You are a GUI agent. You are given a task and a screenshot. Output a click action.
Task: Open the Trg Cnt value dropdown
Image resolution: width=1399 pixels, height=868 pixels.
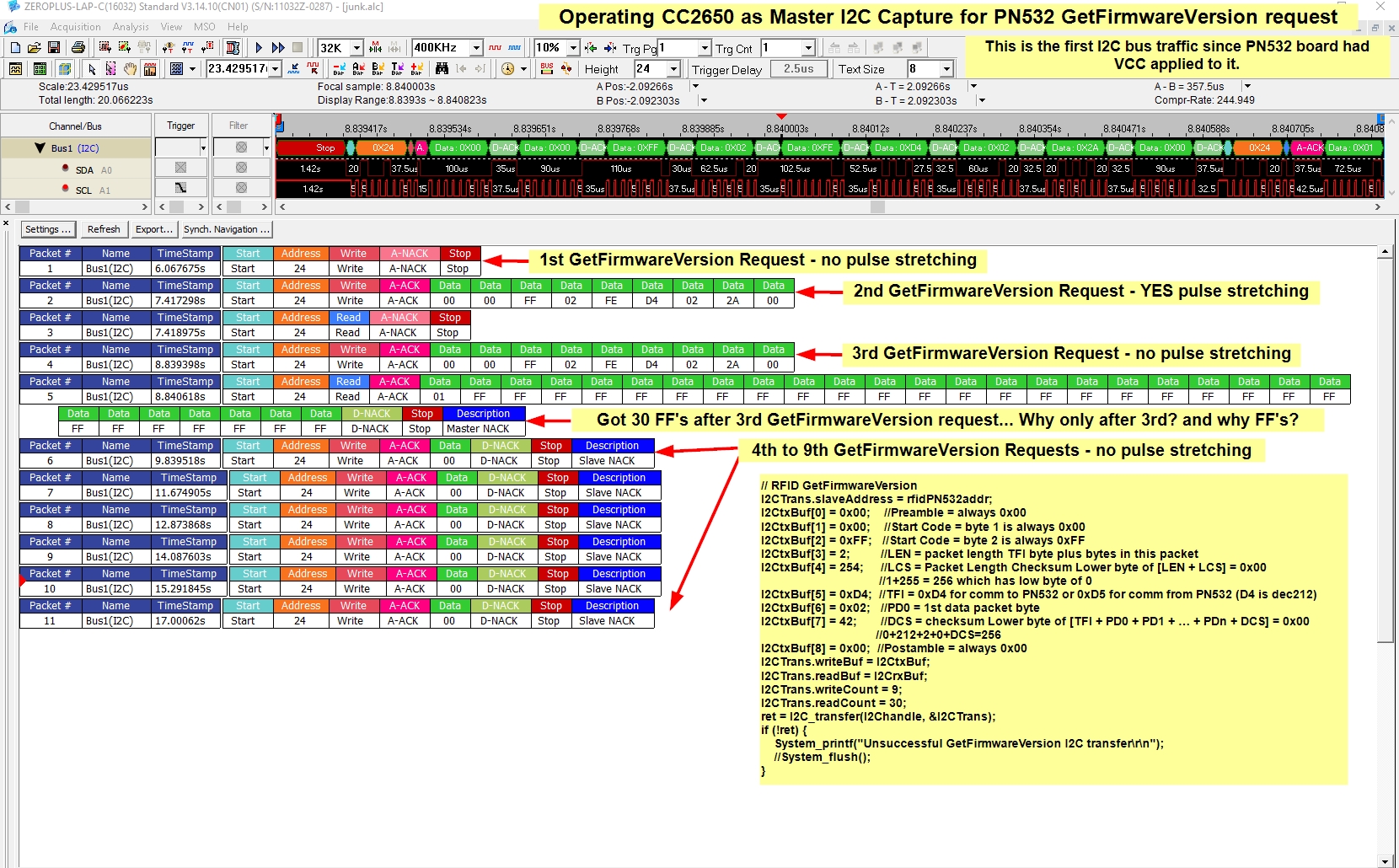tap(809, 48)
